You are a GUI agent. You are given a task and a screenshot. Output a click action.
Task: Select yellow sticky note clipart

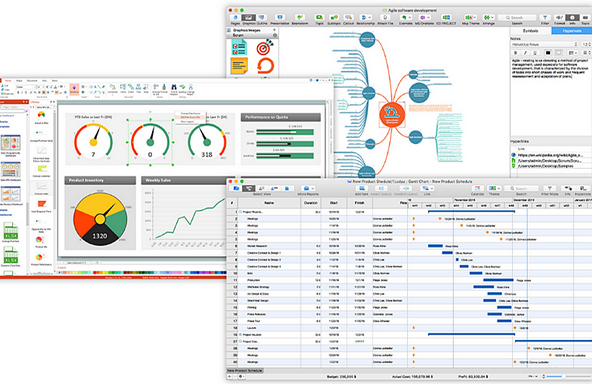[239, 66]
